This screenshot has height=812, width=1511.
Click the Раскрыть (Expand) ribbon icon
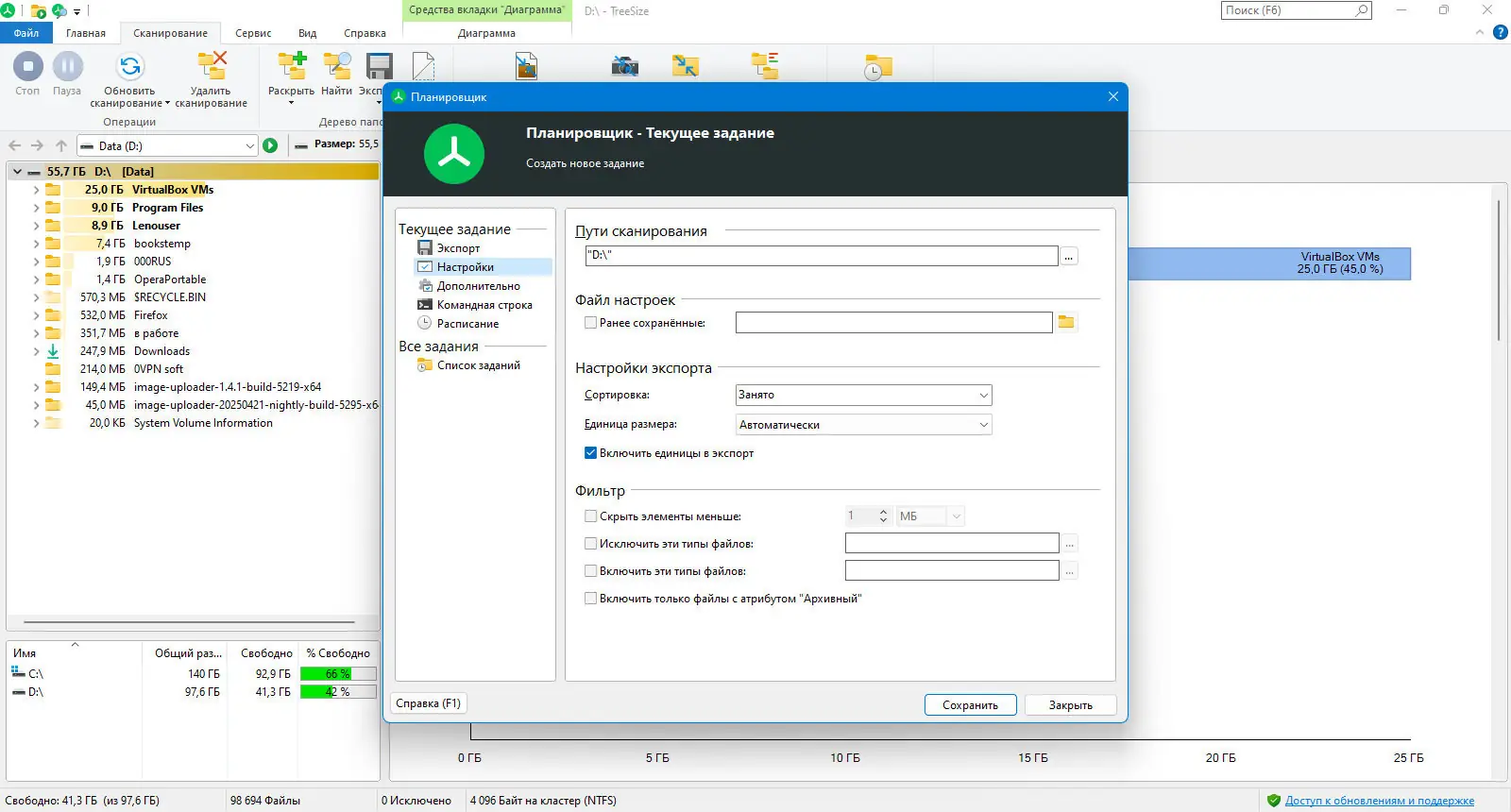pos(291,66)
